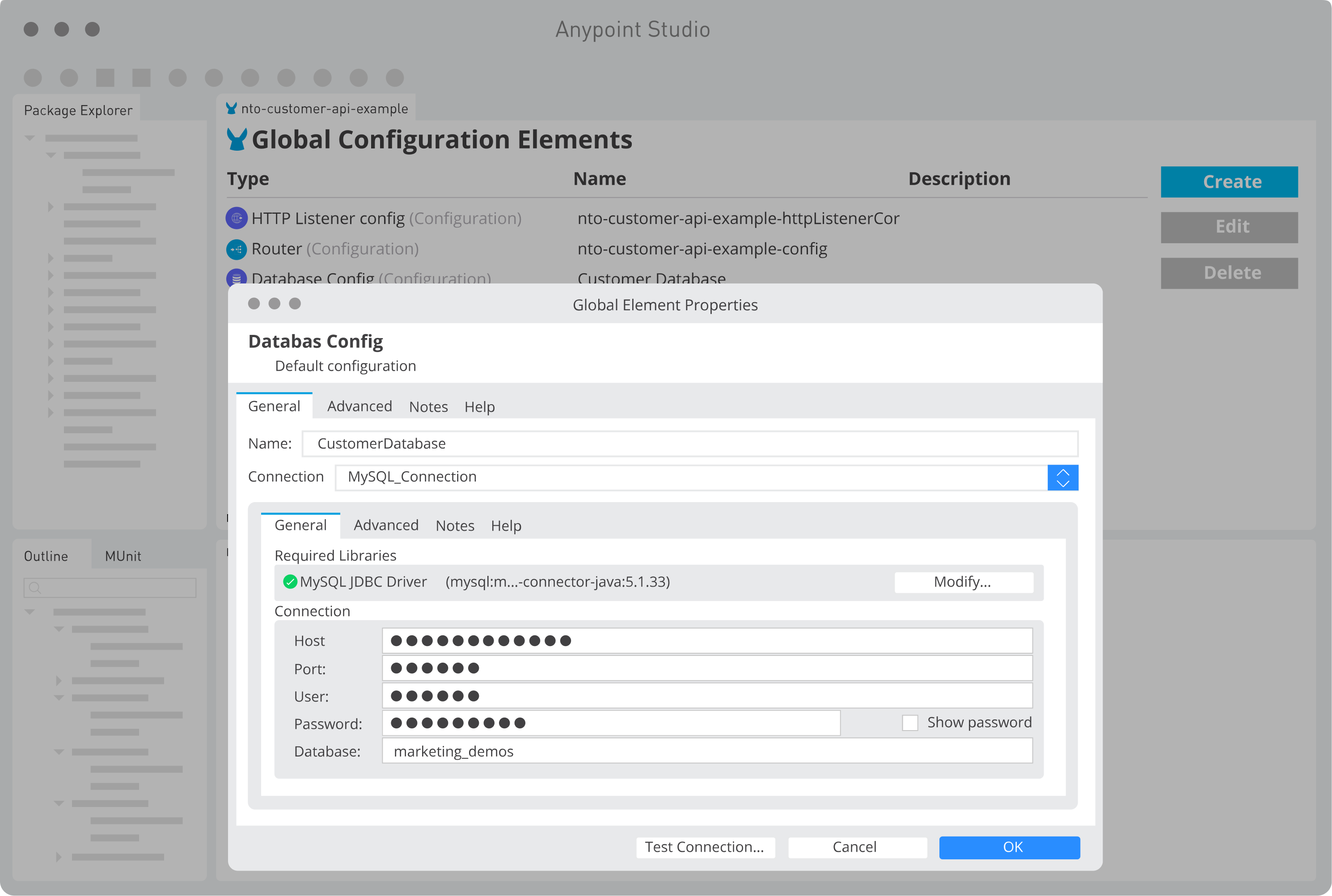Click the green checkmark beside MySQL JDBC Driver

coord(290,582)
